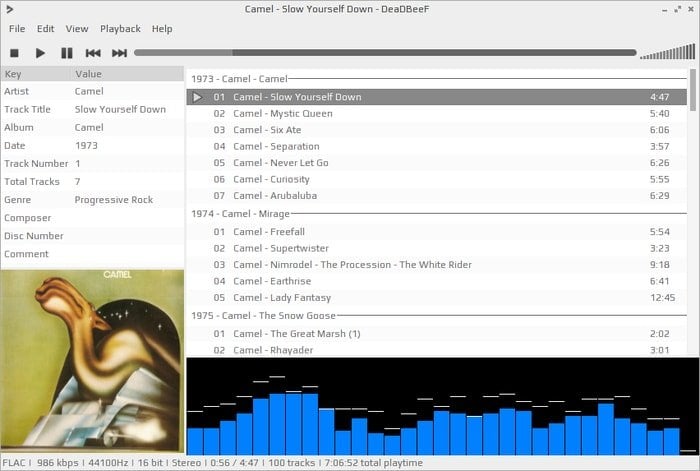Stop playback with the stop button
Image resolution: width=700 pixels, height=471 pixels.
pyautogui.click(x=14, y=53)
